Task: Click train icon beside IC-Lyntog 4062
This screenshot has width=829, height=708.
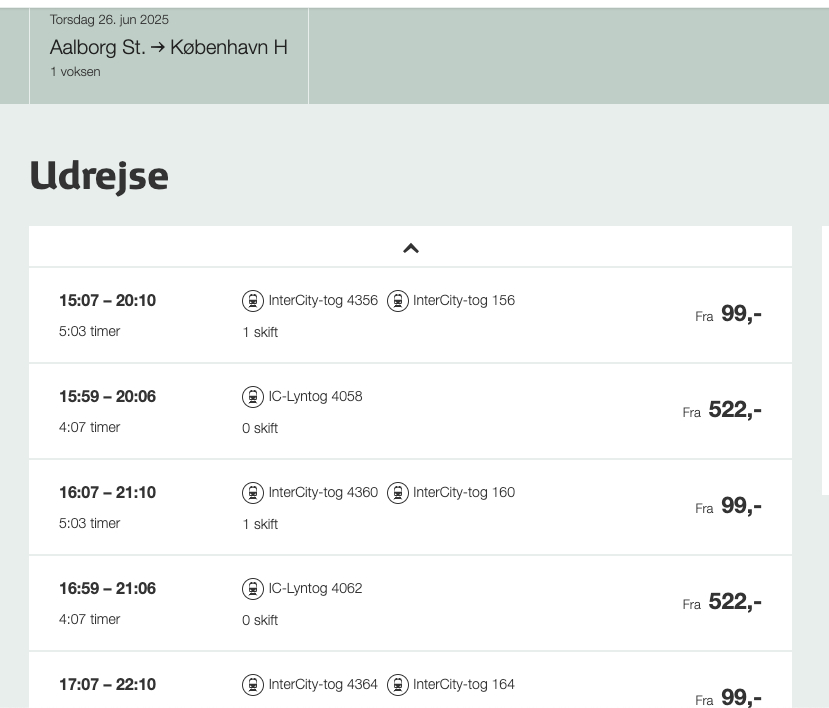Action: coord(253,588)
